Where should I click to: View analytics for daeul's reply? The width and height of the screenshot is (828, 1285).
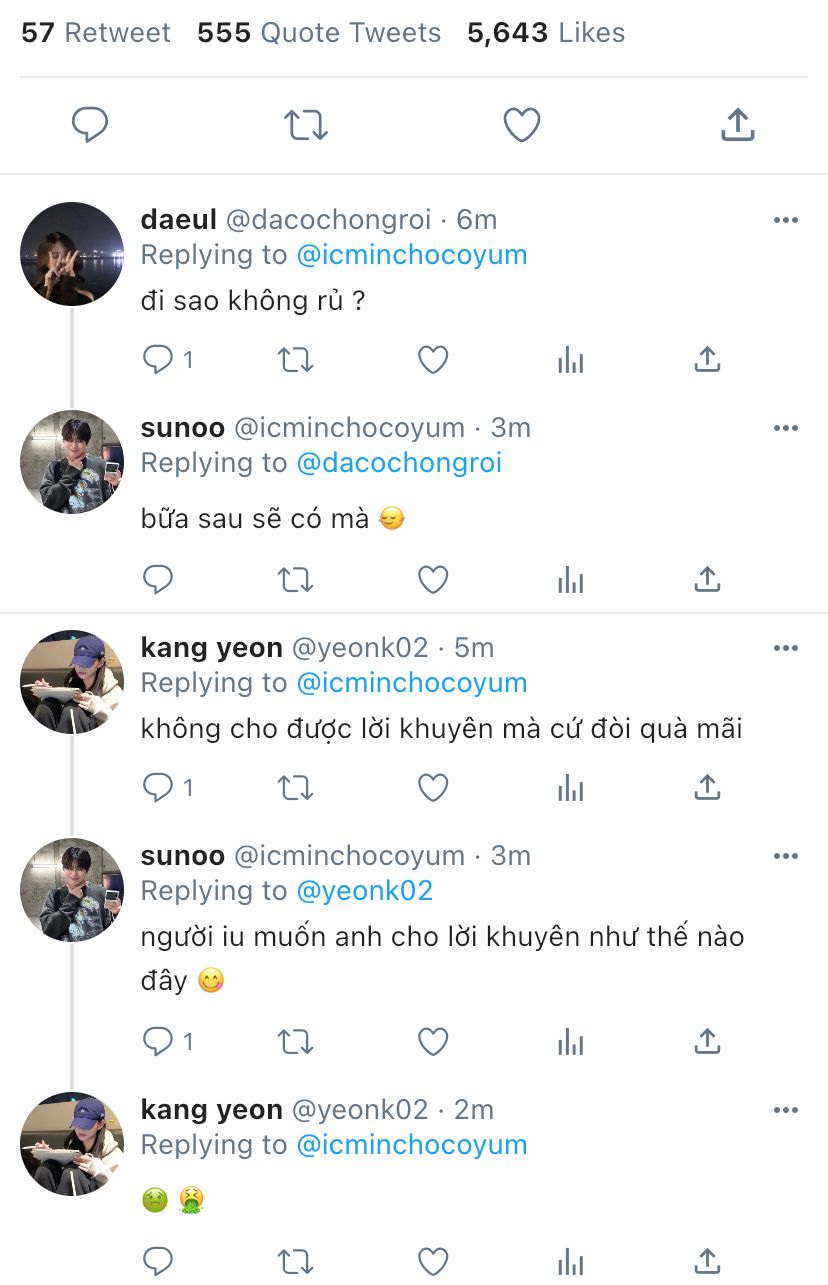(x=570, y=360)
